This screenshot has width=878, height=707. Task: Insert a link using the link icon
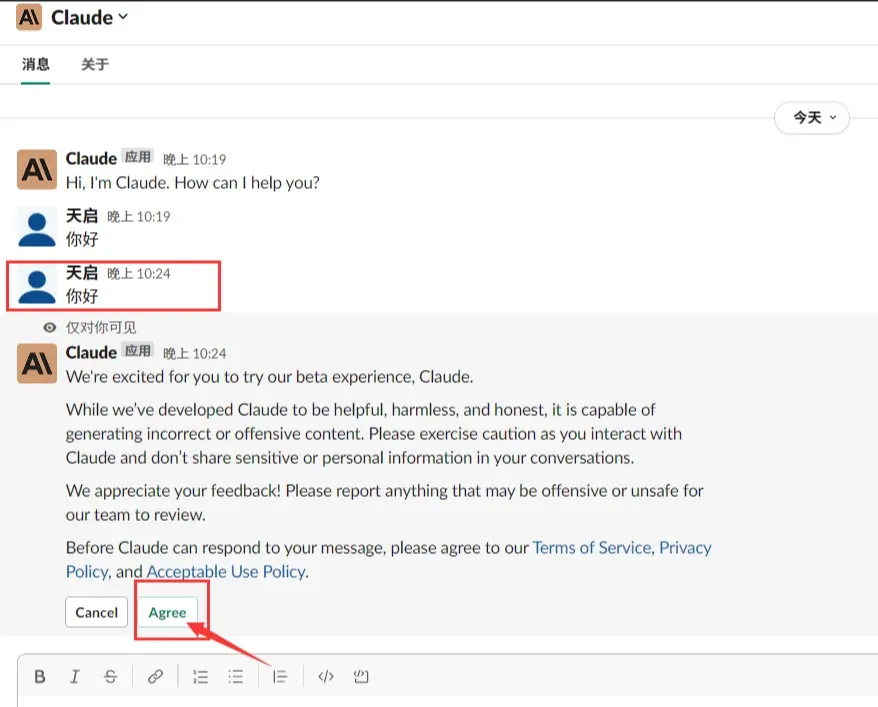(155, 676)
